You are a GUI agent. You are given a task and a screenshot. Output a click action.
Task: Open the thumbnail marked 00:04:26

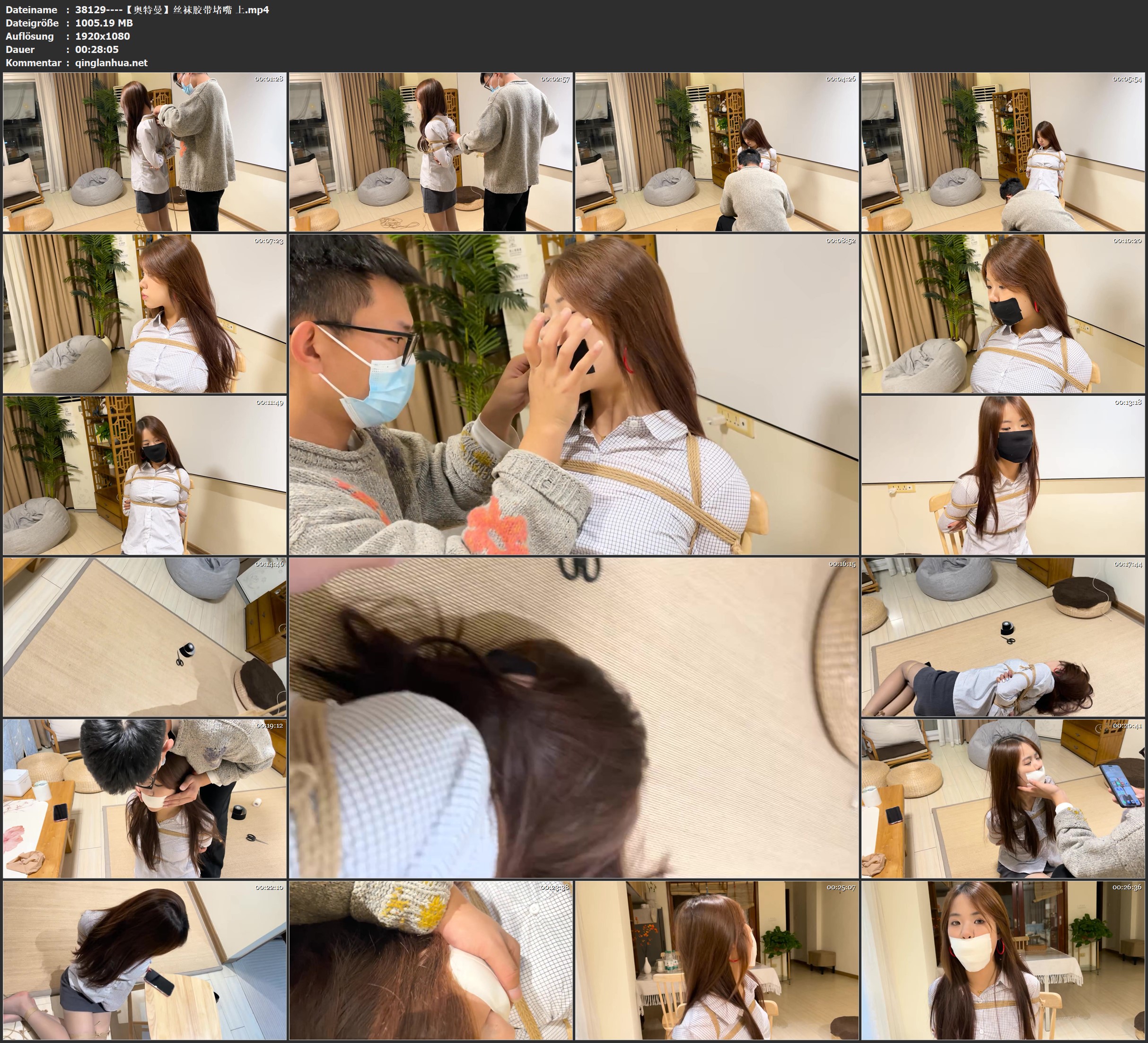pyautogui.click(x=716, y=151)
